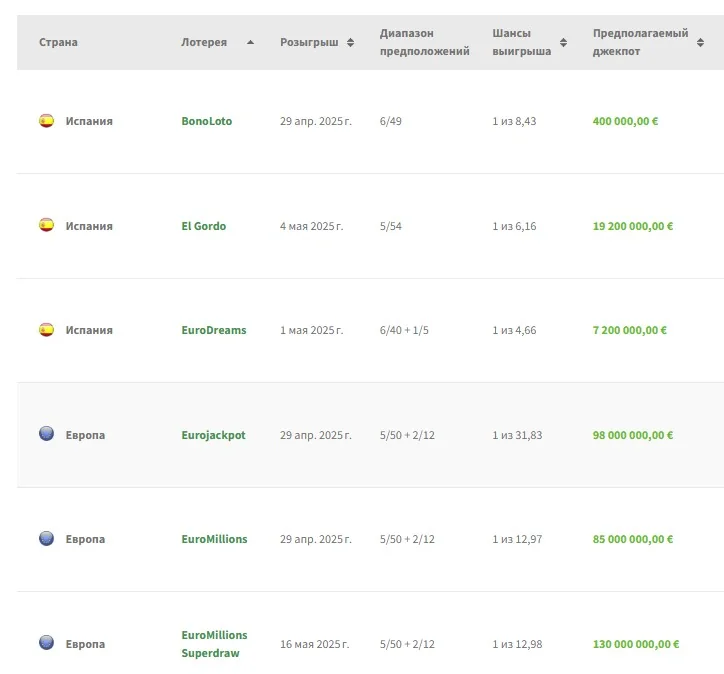
Task: Click the Лотерея column header text
Action: tap(204, 42)
